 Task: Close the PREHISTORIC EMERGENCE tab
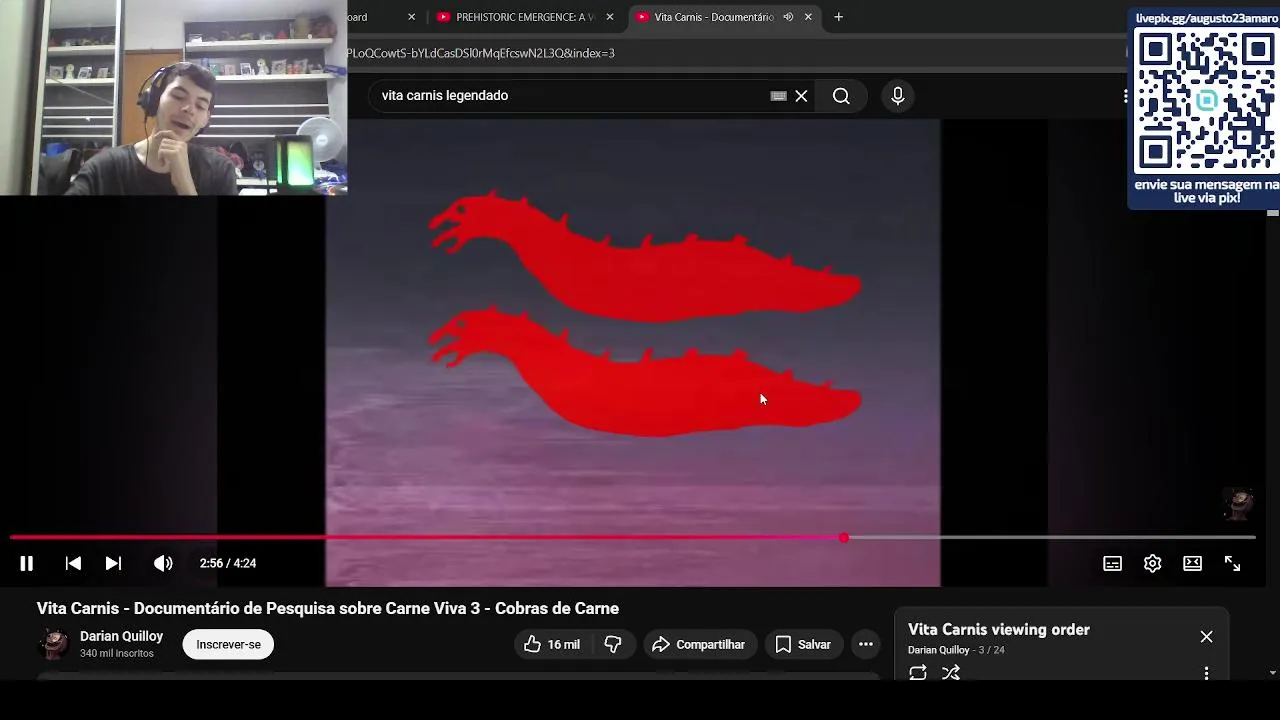610,17
